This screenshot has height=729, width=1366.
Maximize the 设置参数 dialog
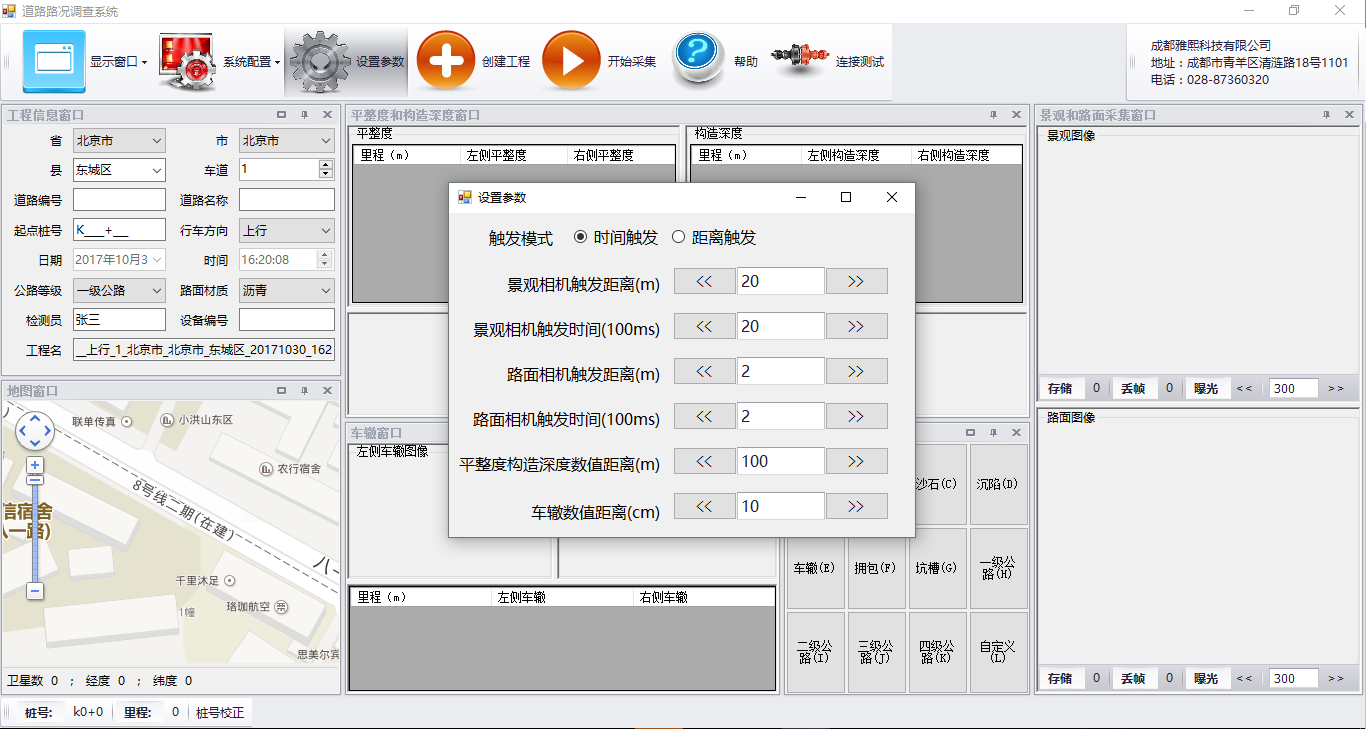846,197
